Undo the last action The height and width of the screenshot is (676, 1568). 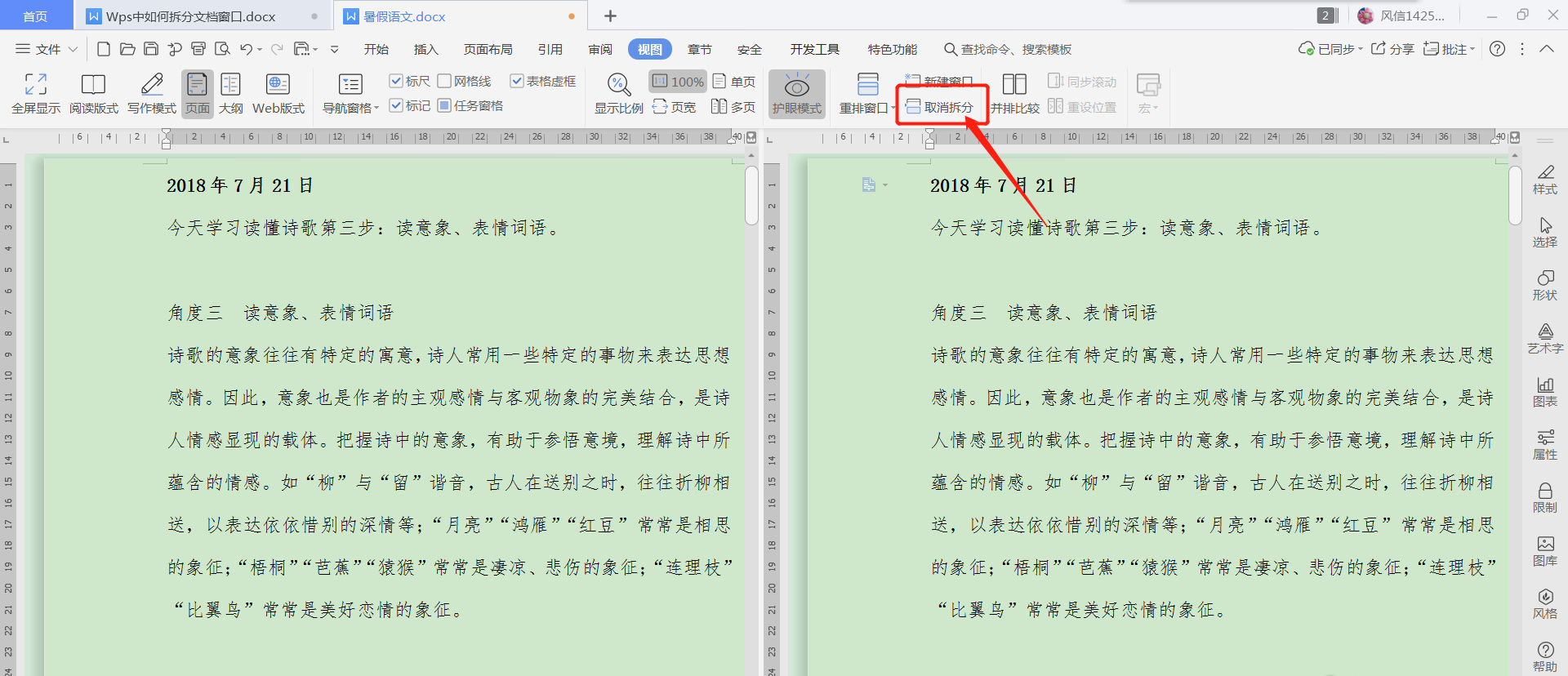click(x=246, y=49)
